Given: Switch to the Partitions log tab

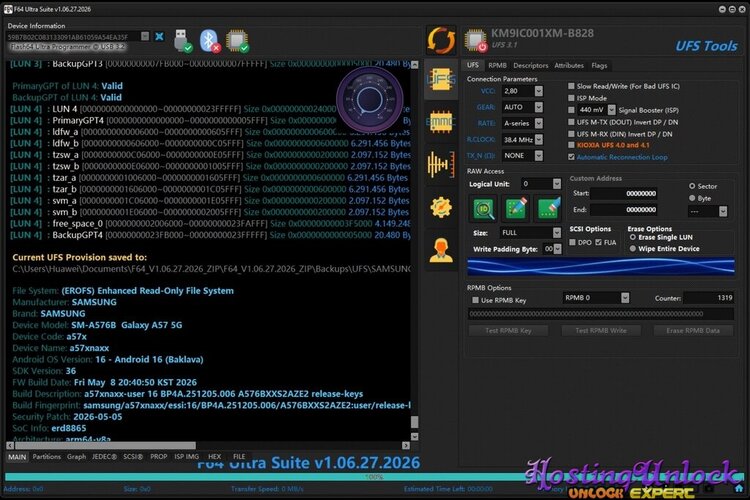Looking at the screenshot, I should tap(46, 456).
